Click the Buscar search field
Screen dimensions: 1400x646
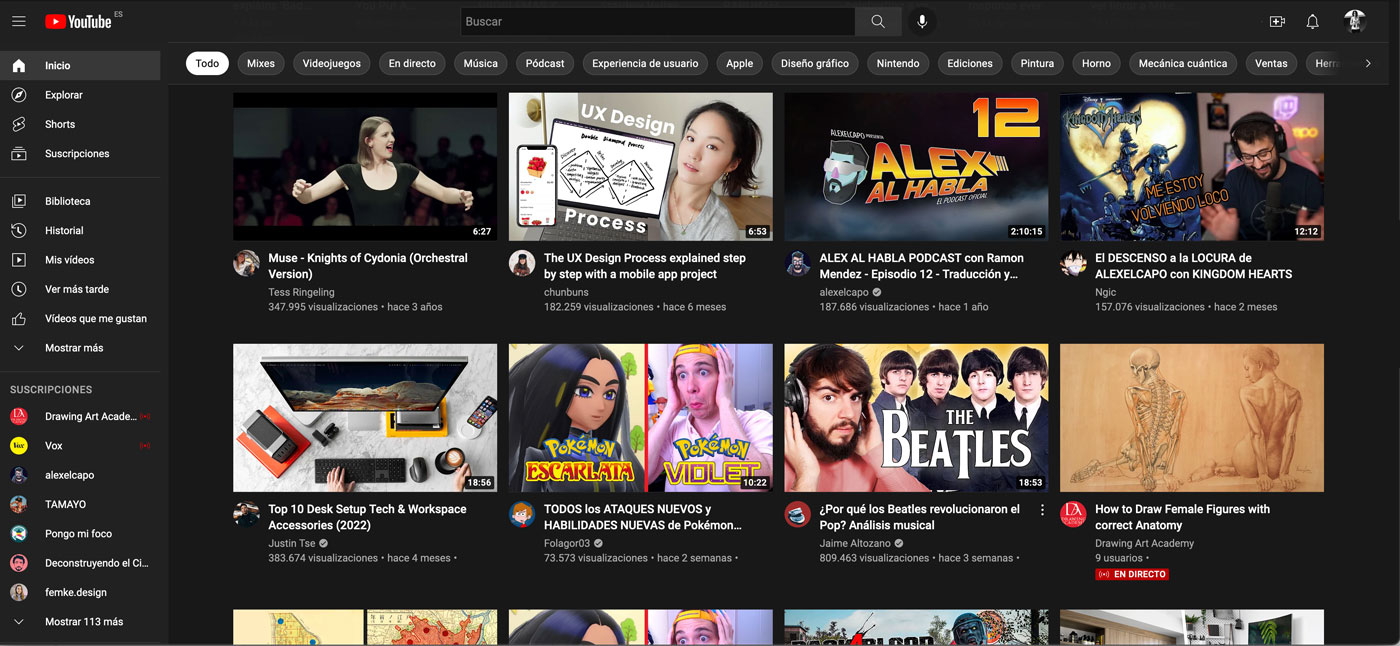click(x=657, y=21)
